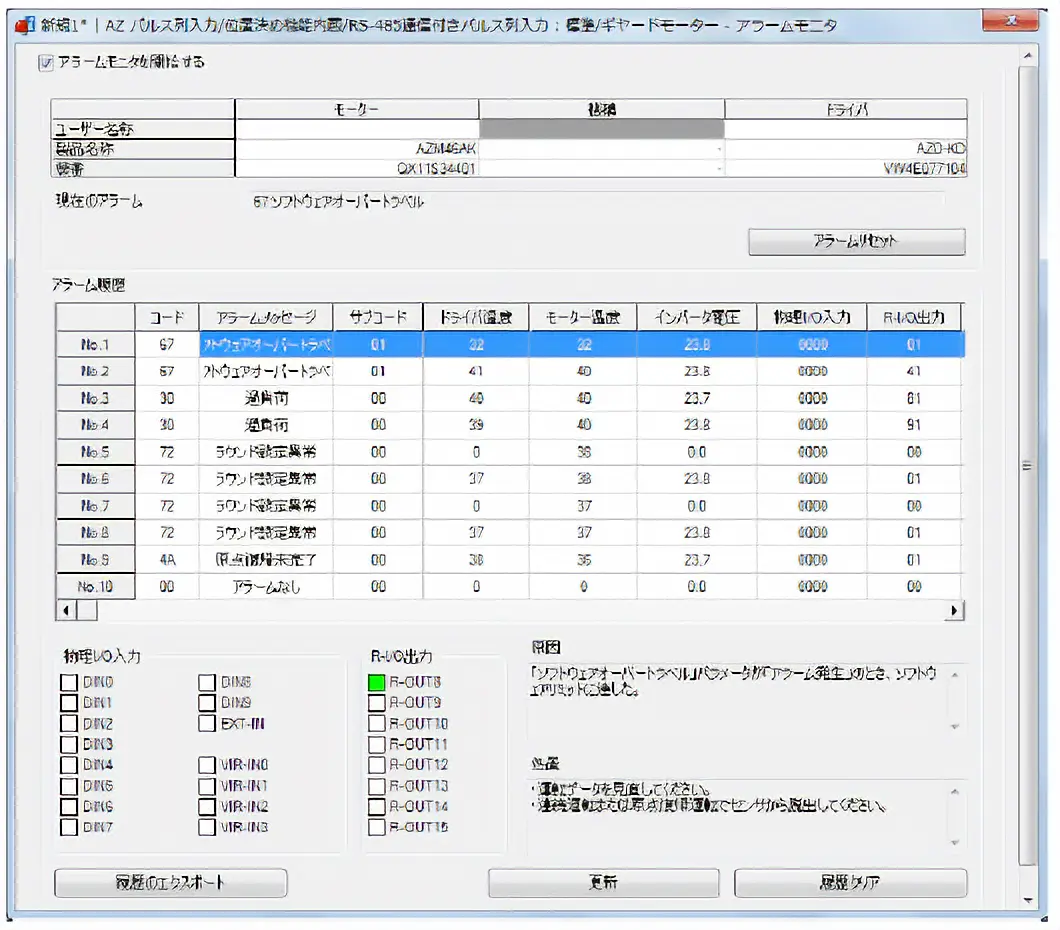The image size is (1060, 930).
Task: Toggle the DIN9 checkbox
Action: 207,702
